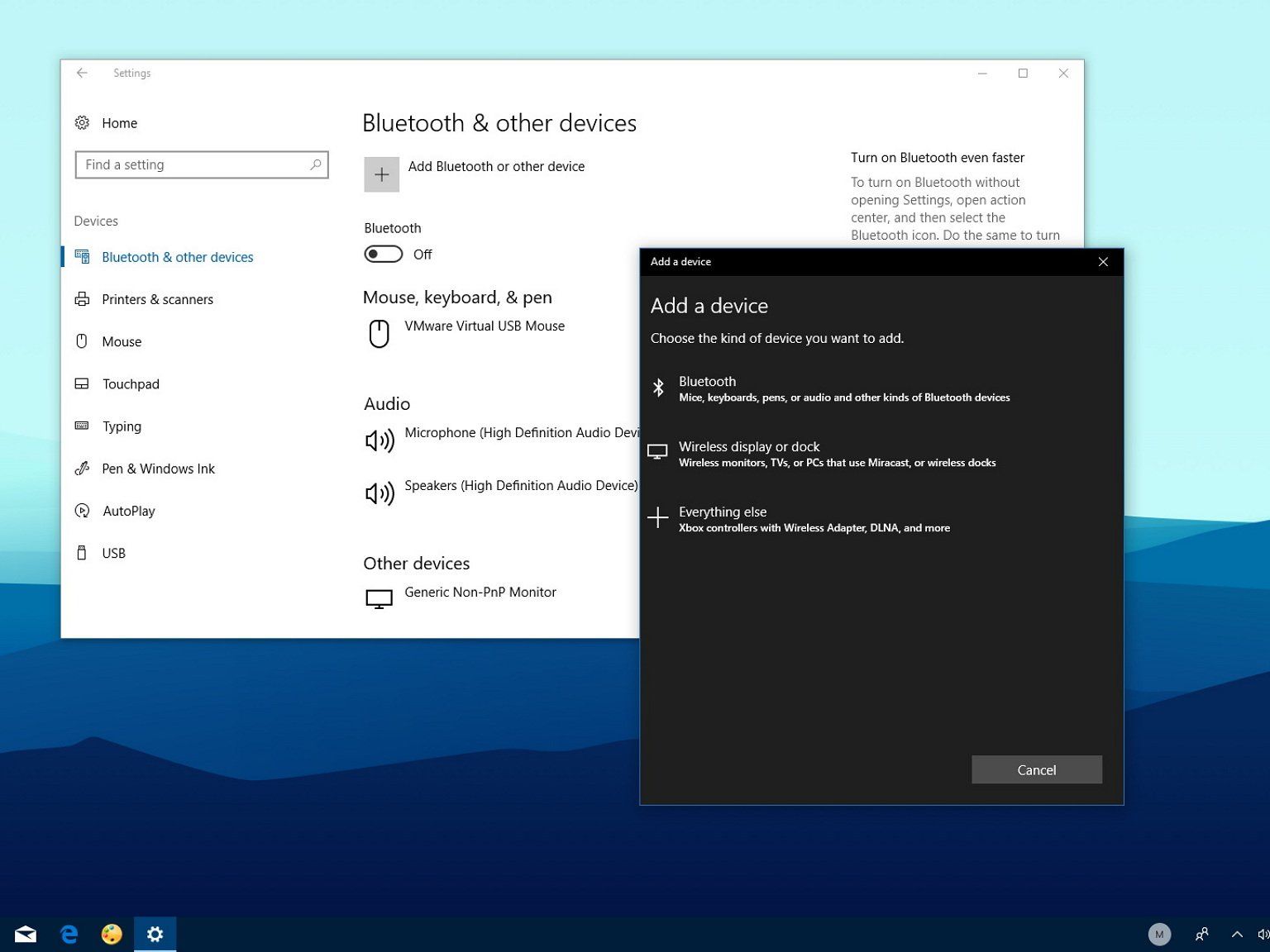The height and width of the screenshot is (952, 1270).
Task: Navigate to Typing settings
Action: [x=122, y=426]
